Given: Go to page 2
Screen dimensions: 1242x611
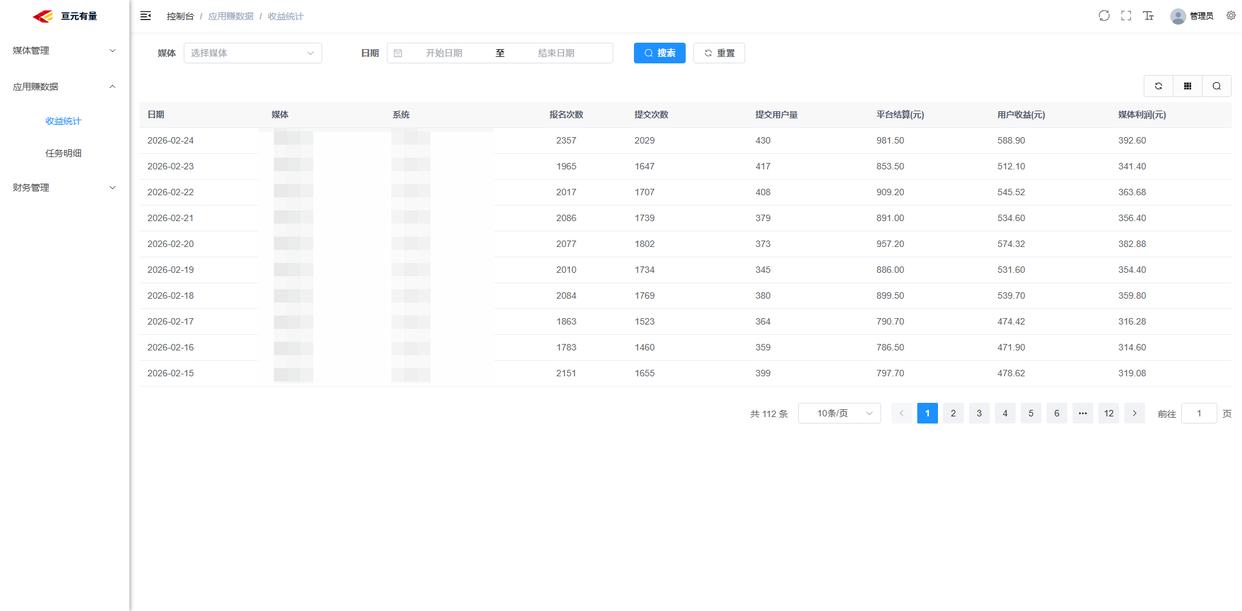Looking at the screenshot, I should 953,413.
